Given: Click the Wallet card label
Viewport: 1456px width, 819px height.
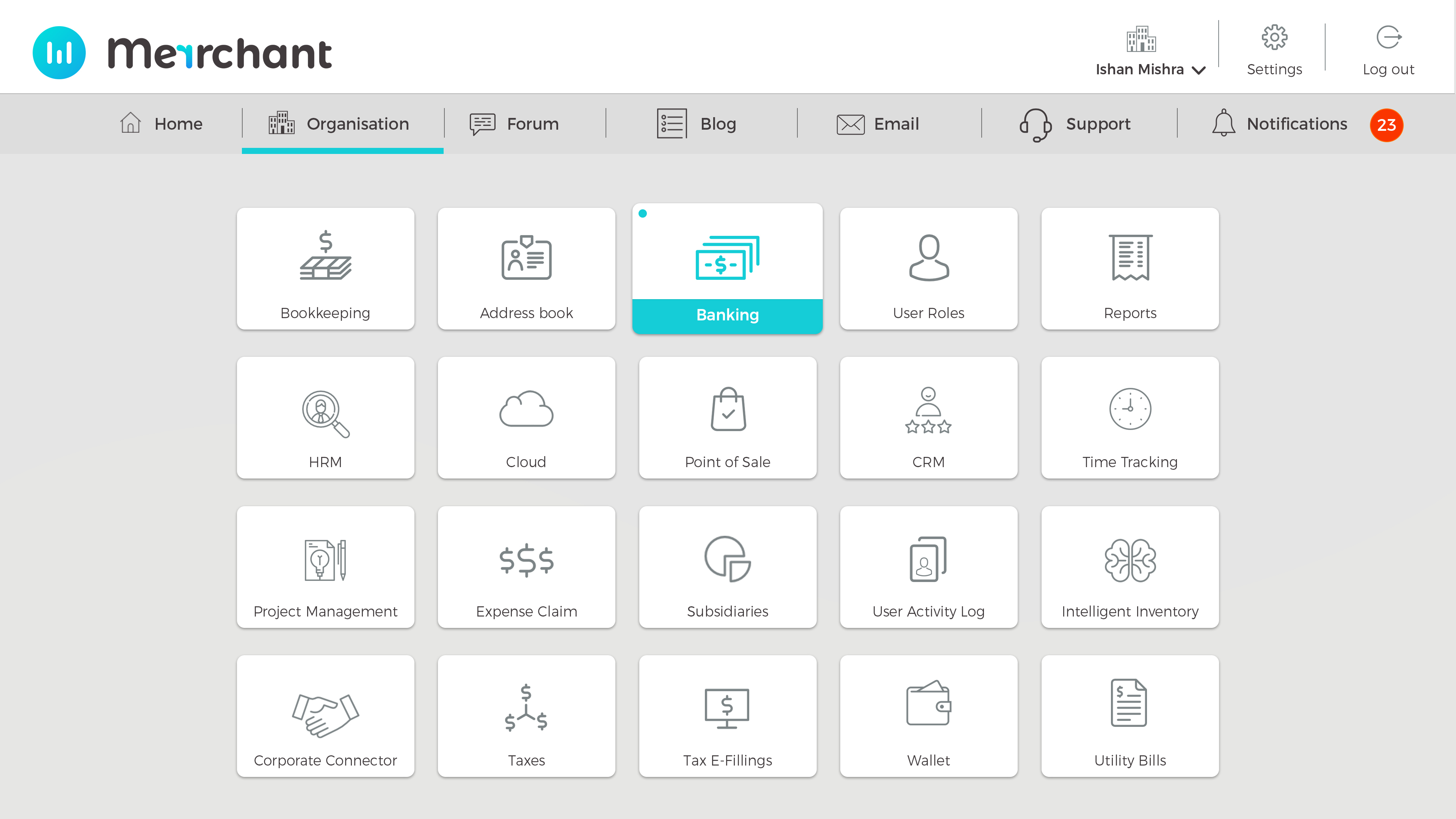Looking at the screenshot, I should point(928,760).
